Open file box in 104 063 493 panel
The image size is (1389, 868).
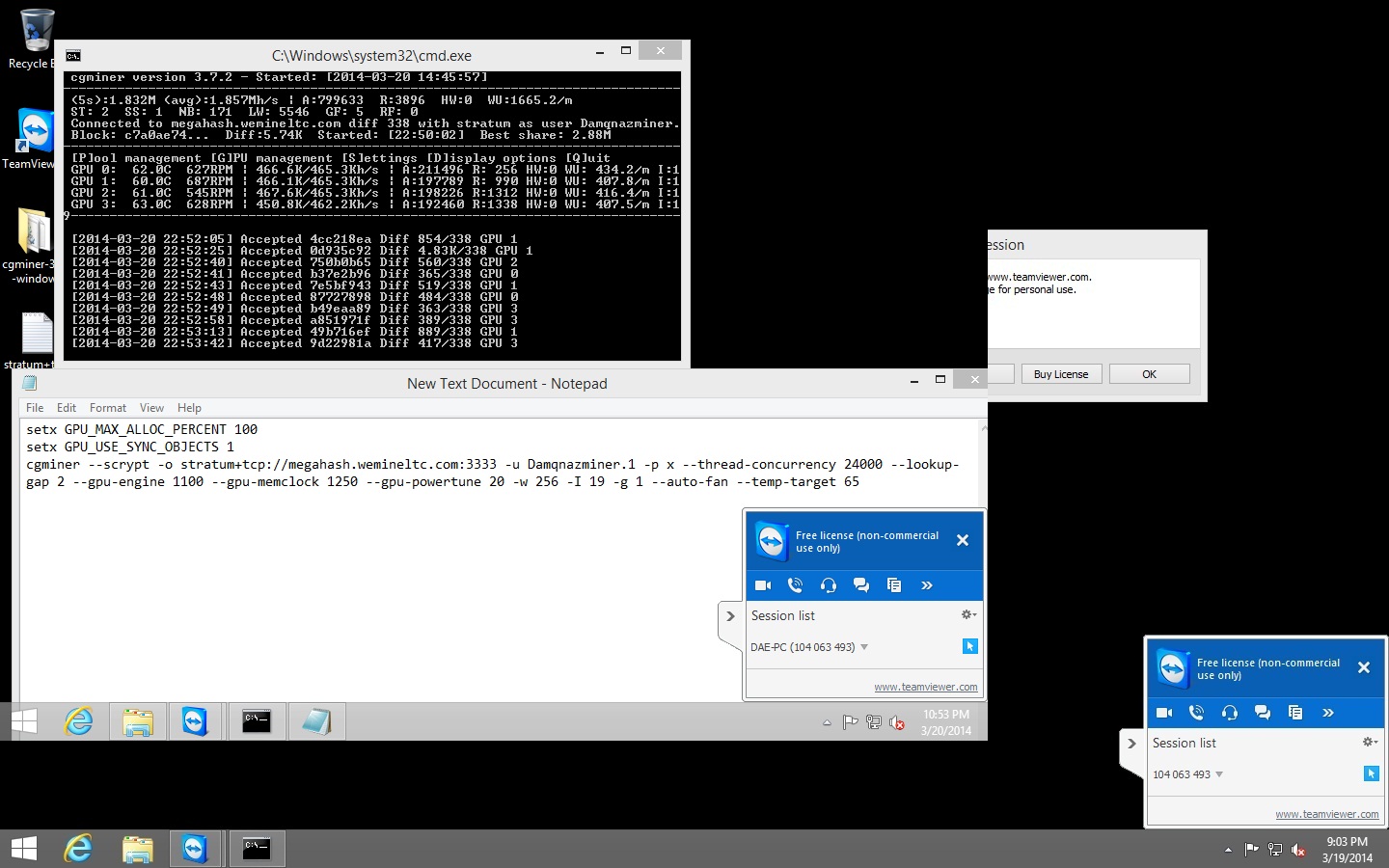click(1295, 713)
